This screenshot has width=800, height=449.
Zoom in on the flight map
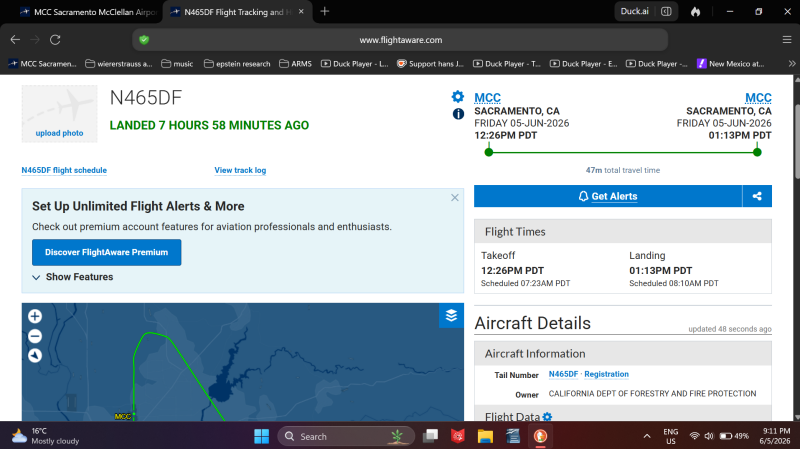click(x=35, y=316)
